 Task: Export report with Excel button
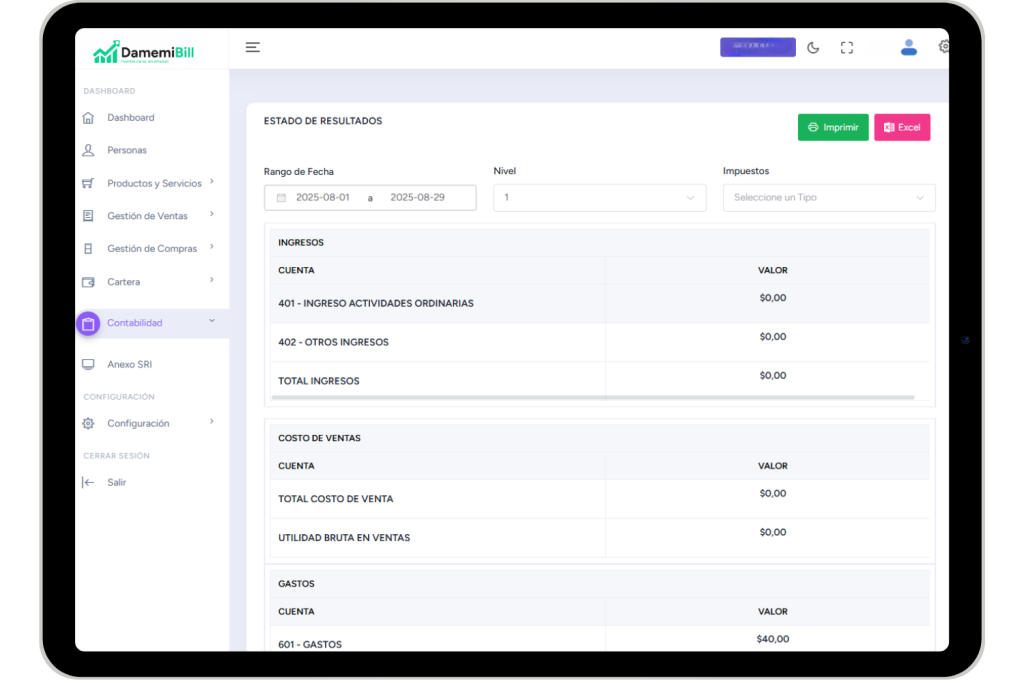pos(902,128)
